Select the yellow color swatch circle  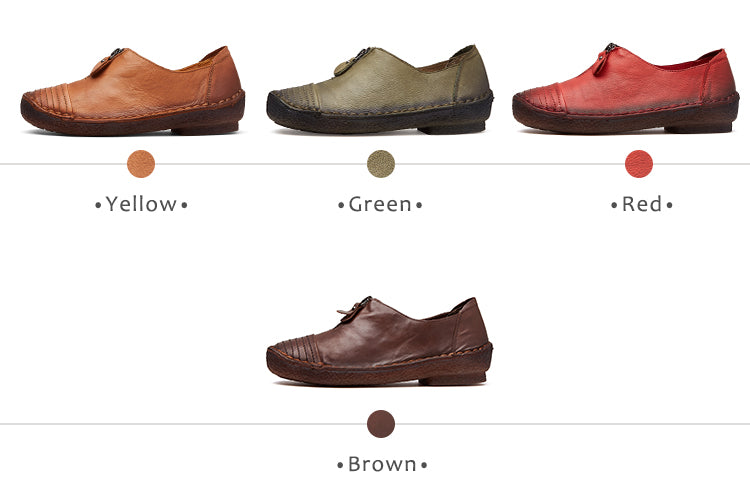[x=141, y=164]
